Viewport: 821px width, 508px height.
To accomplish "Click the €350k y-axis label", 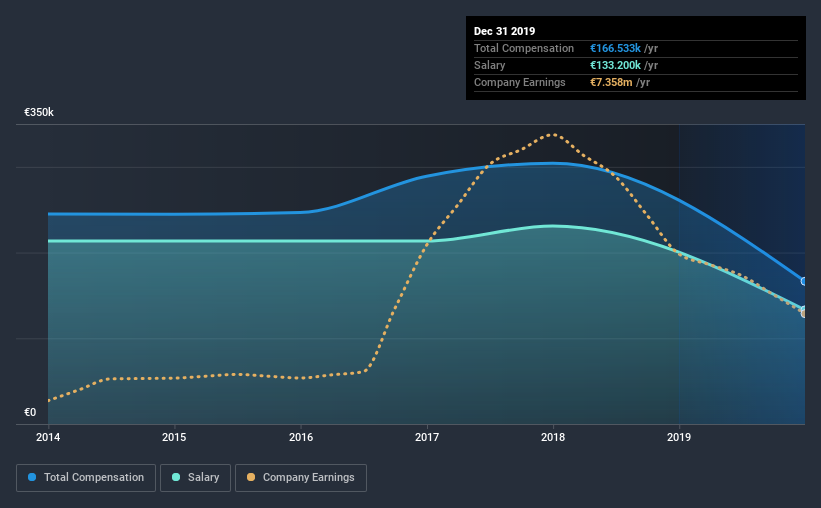I will (x=39, y=112).
